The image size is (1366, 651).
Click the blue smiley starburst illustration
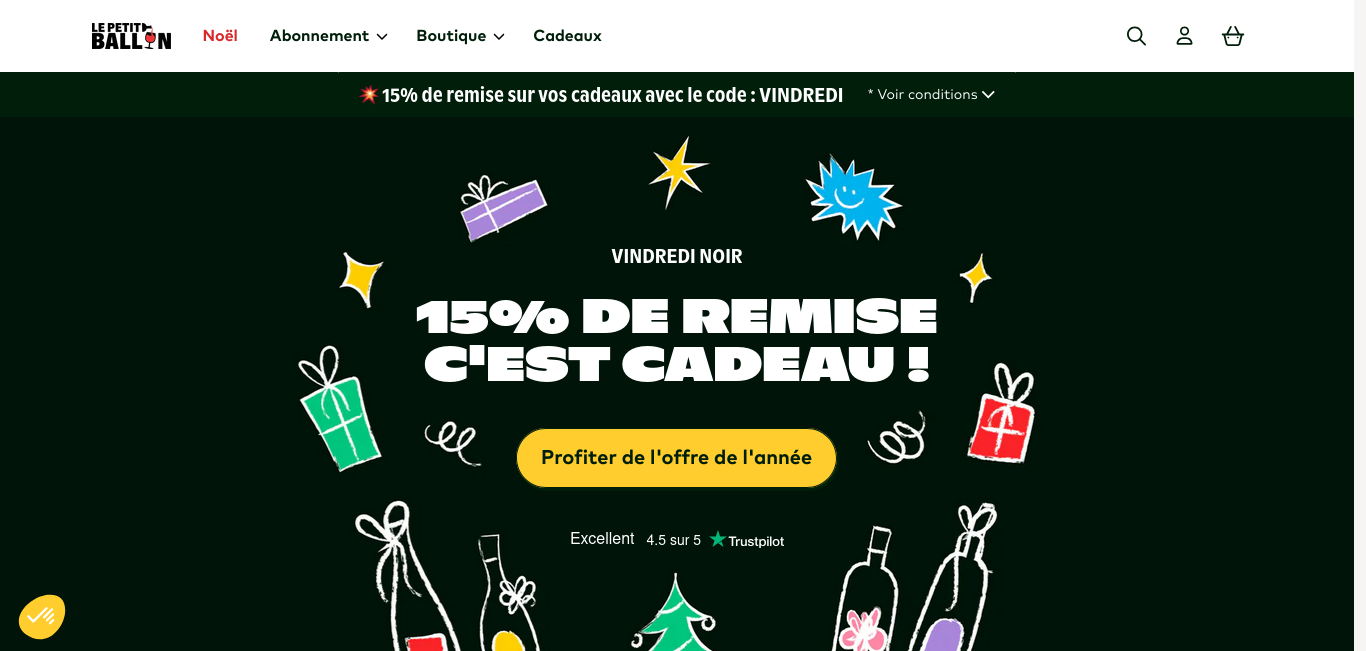pos(852,196)
